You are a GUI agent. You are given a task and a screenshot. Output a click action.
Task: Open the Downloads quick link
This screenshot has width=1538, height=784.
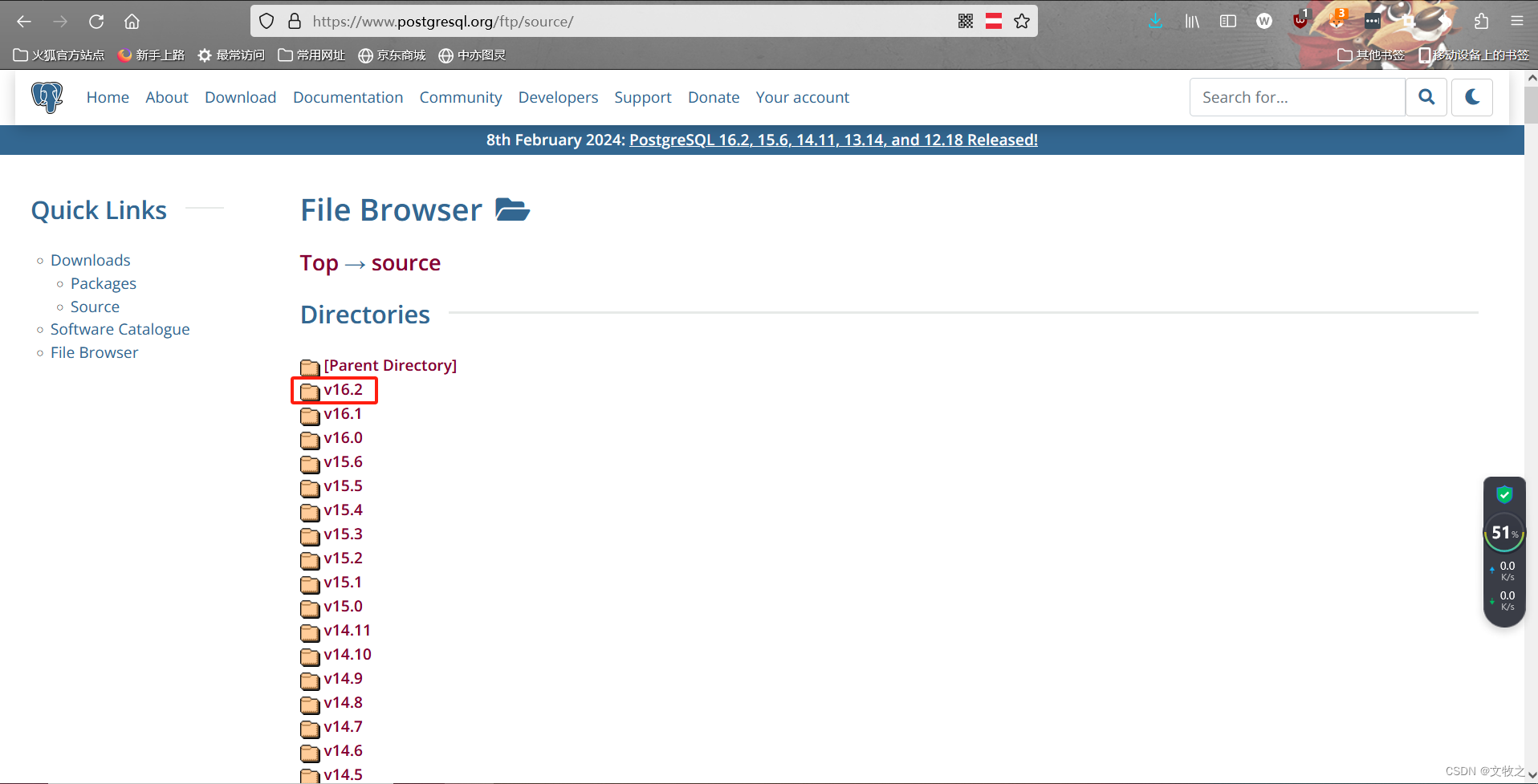pos(90,260)
